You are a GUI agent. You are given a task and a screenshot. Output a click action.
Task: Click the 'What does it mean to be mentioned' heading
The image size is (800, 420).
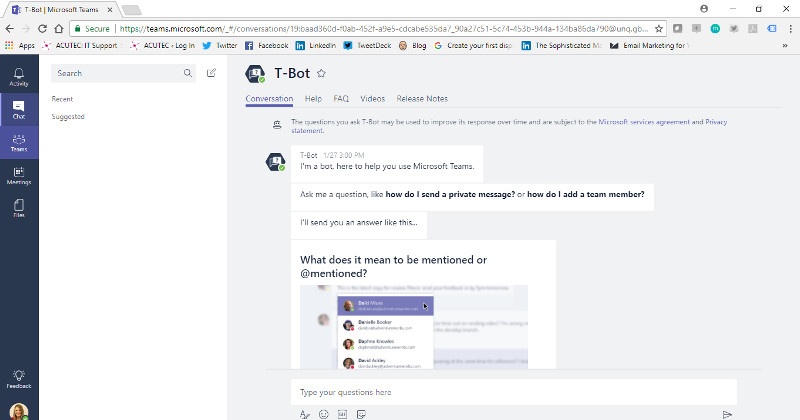[393, 266]
